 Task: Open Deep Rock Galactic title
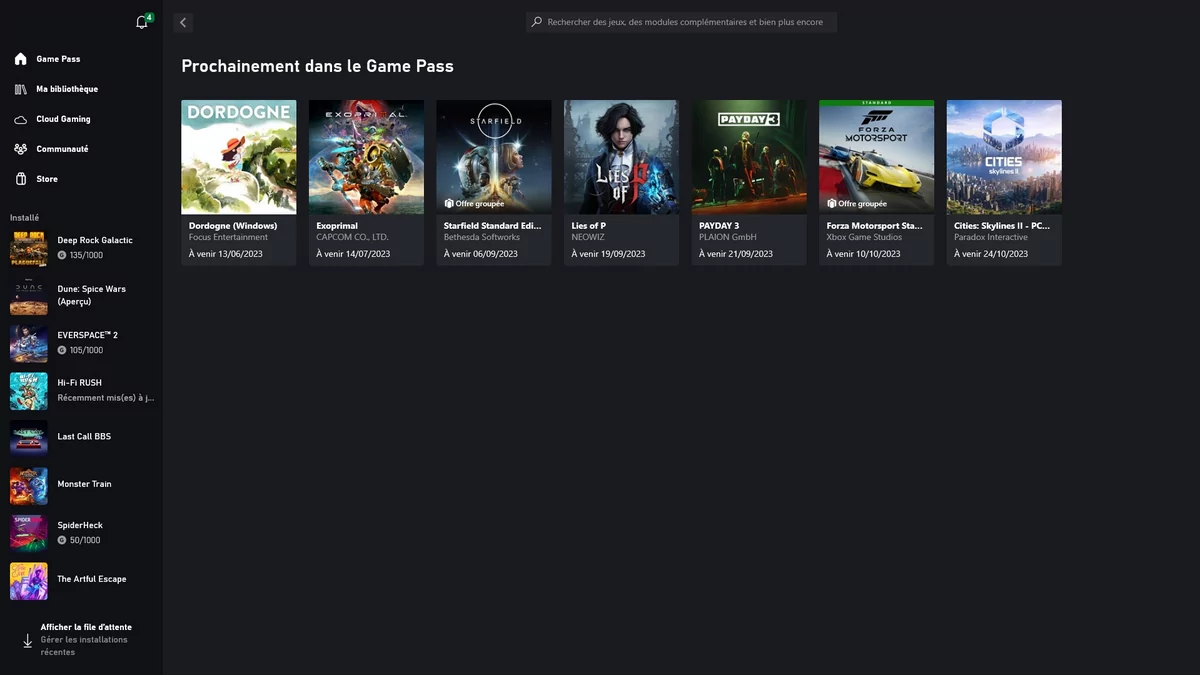click(x=95, y=240)
